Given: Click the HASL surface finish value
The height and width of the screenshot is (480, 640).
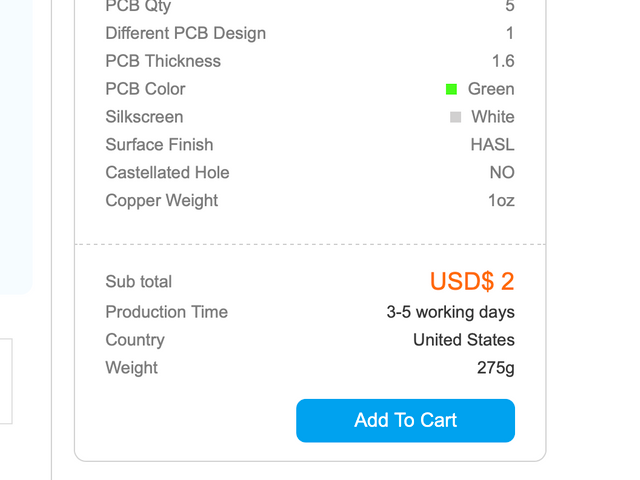Looking at the screenshot, I should (x=492, y=145).
